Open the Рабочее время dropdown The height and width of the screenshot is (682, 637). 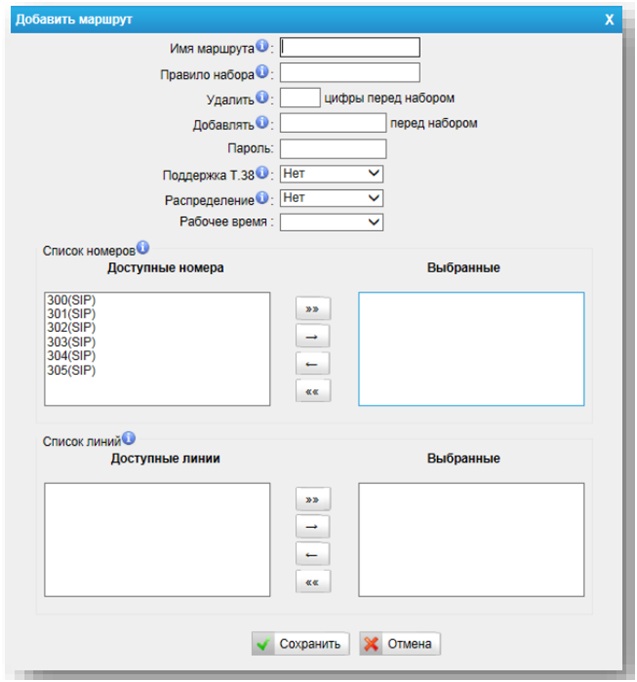pyautogui.click(x=331, y=223)
